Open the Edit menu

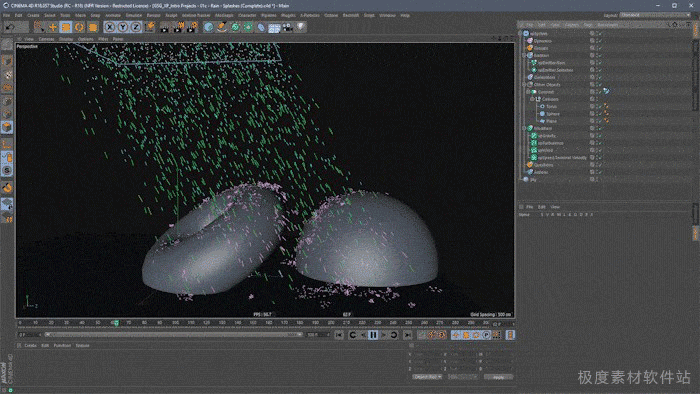point(18,15)
